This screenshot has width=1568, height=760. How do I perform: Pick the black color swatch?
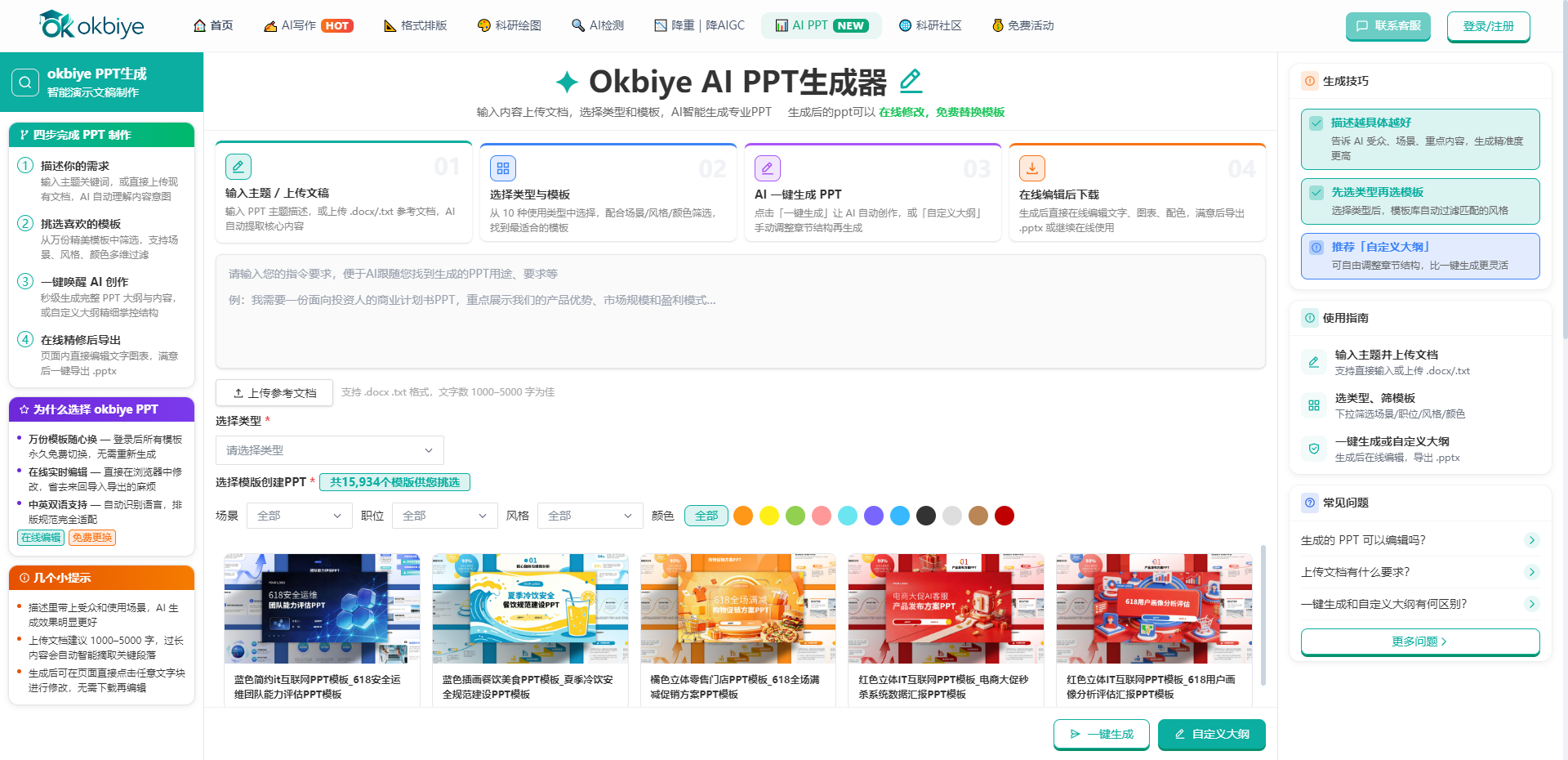click(x=926, y=516)
